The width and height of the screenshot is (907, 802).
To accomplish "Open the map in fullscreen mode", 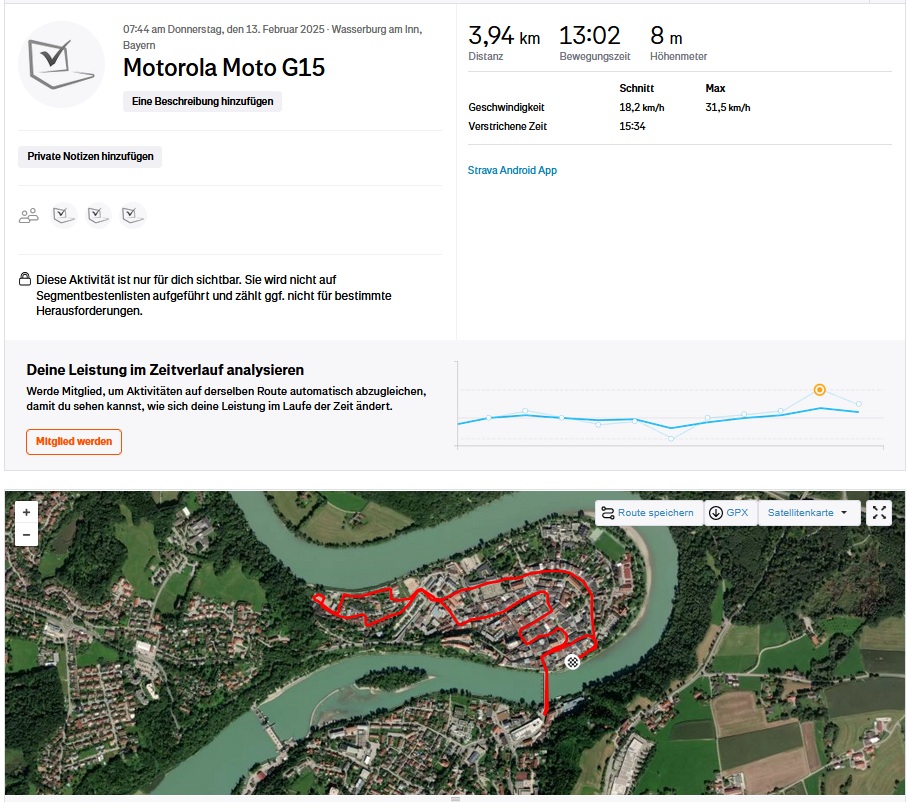I will coord(879,513).
